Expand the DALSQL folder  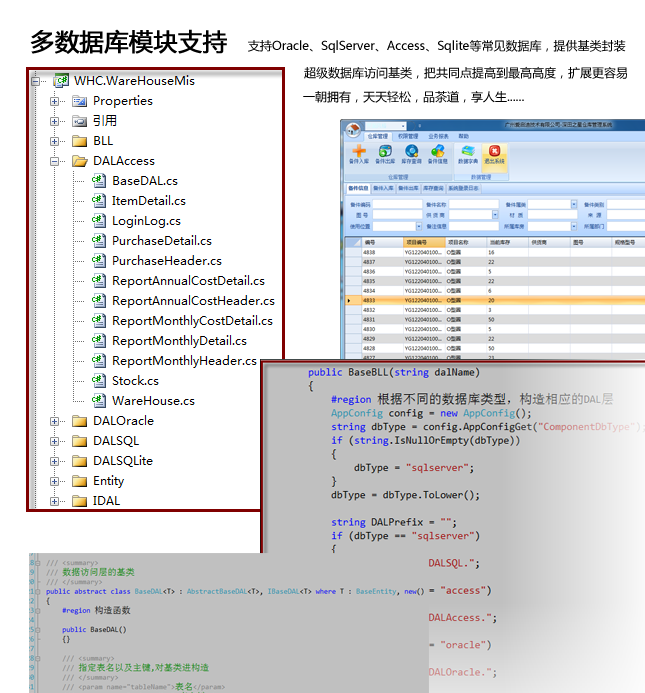click(x=54, y=442)
